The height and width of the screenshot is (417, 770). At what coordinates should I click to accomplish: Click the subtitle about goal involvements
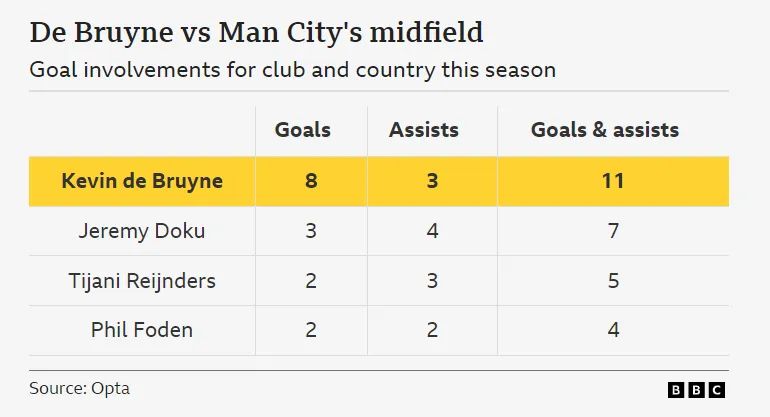pyautogui.click(x=293, y=70)
